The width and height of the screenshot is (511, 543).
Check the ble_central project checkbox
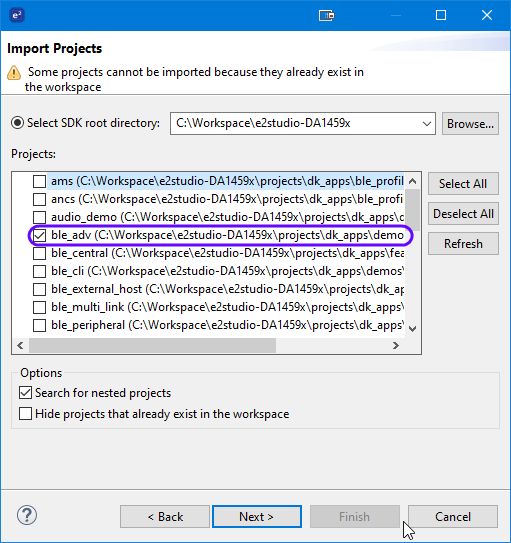tap(39, 253)
